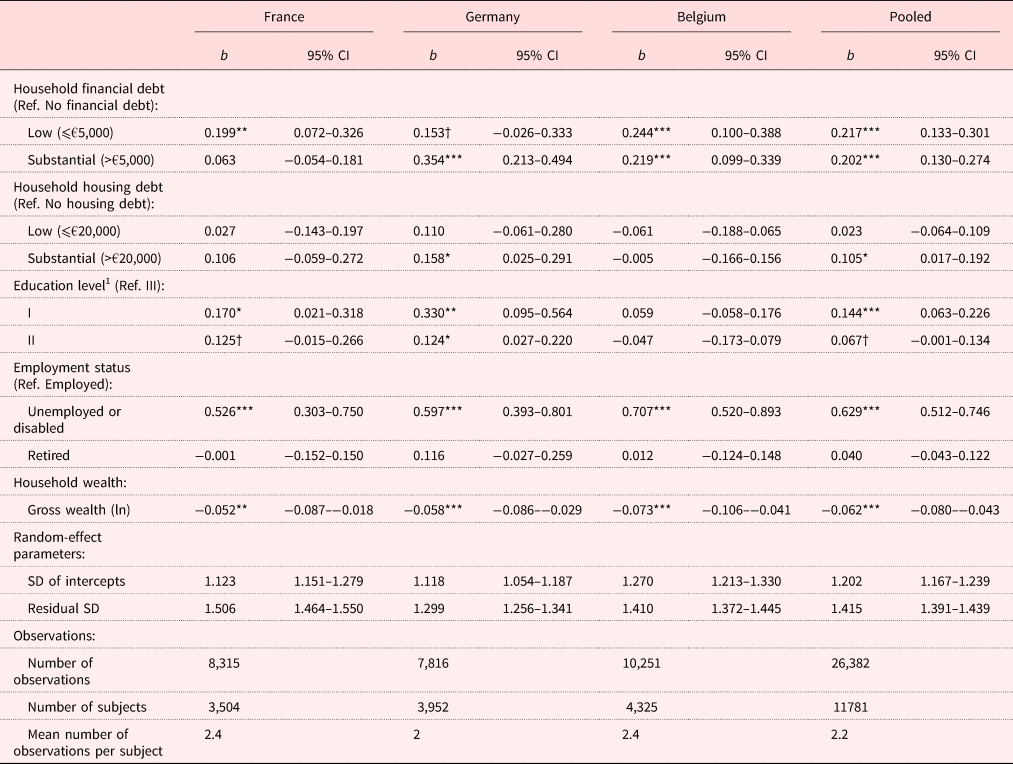Select the SD of intercepts label

[76, 580]
